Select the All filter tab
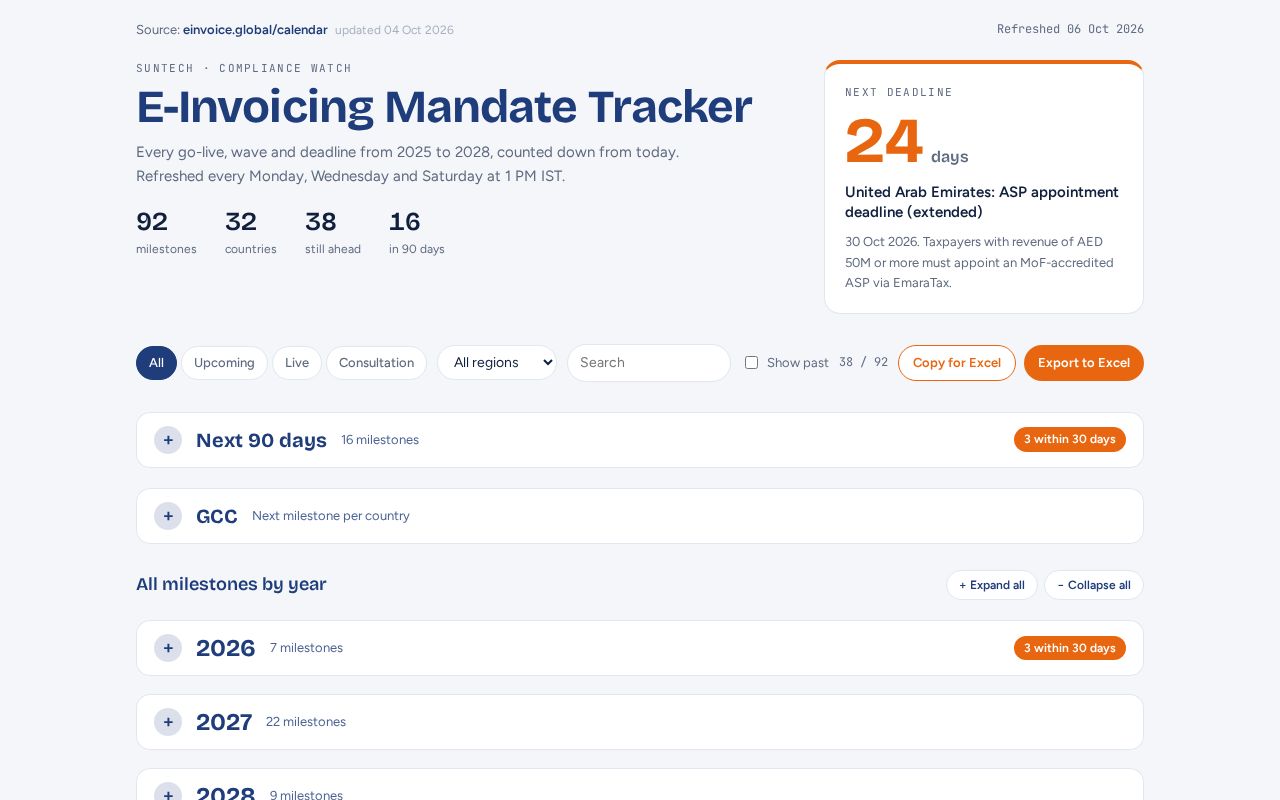 pyautogui.click(x=156, y=363)
